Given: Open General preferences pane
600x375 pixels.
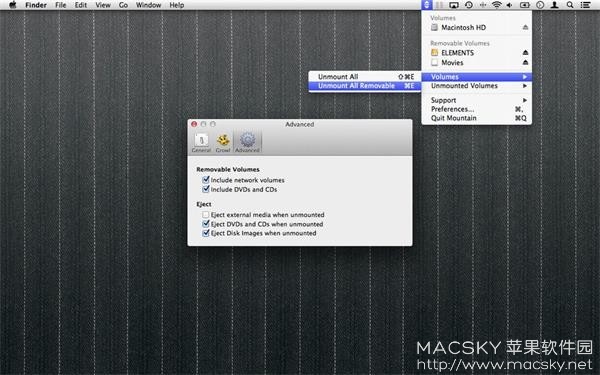Looking at the screenshot, I should 201,142.
